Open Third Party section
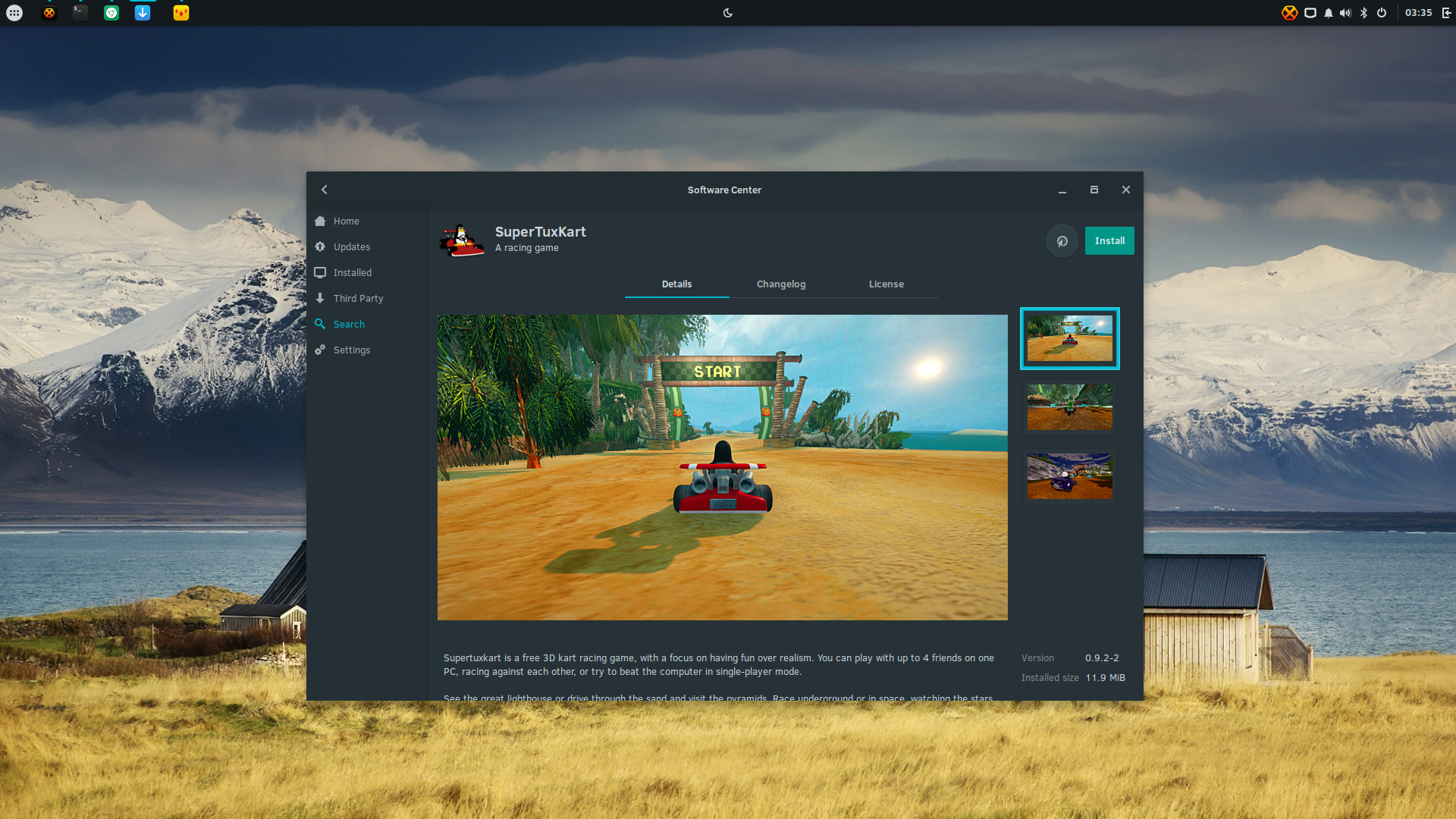Screen dimensions: 1456x819 358,298
